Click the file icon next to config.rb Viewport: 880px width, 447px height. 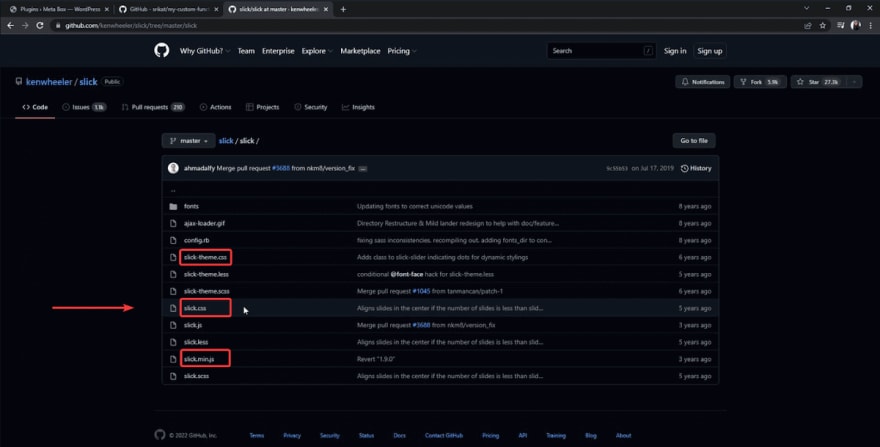tap(173, 240)
